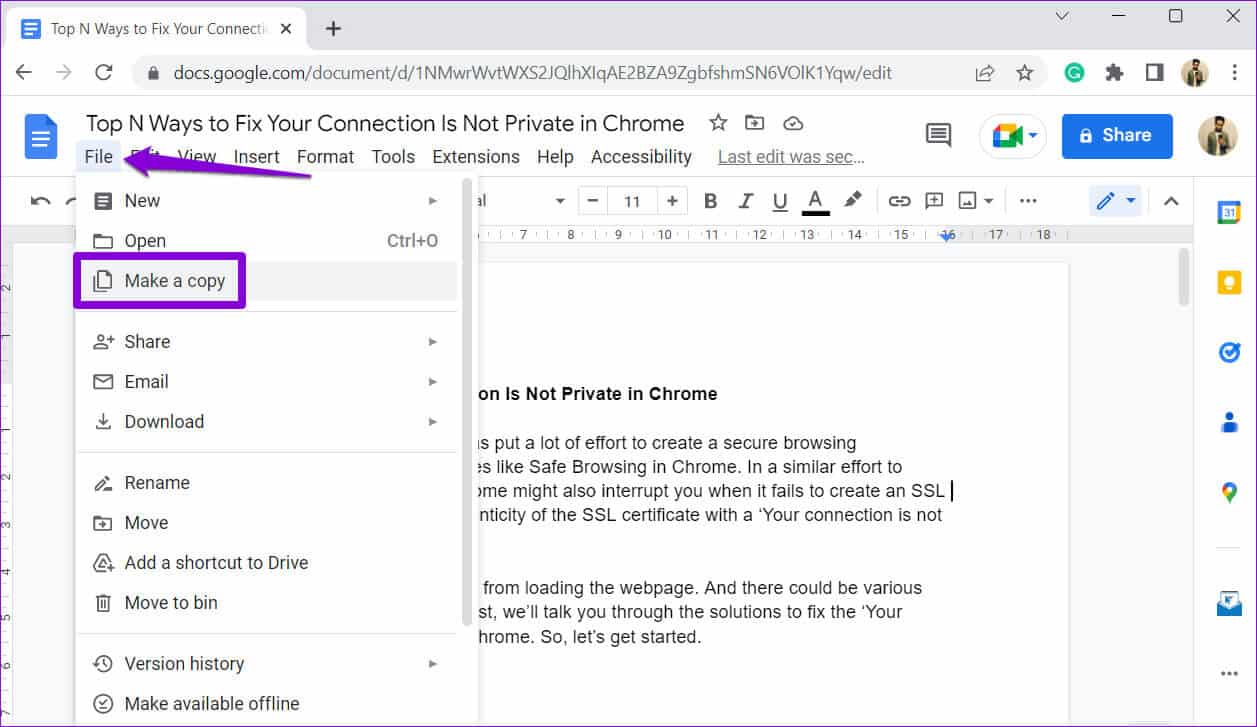Open Google Keep in side panel
The width and height of the screenshot is (1257, 727).
point(1229,283)
